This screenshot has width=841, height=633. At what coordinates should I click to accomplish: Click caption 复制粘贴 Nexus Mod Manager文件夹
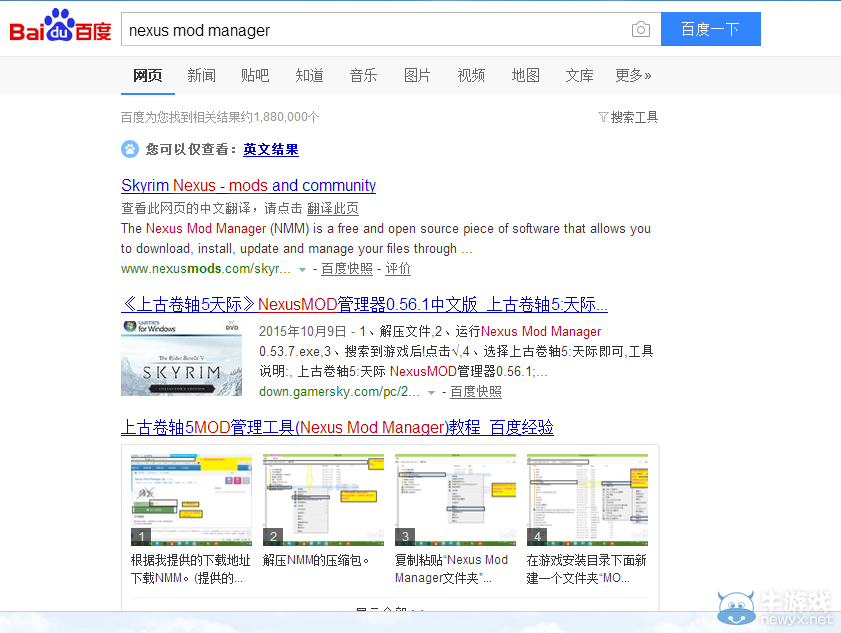pyautogui.click(x=452, y=569)
